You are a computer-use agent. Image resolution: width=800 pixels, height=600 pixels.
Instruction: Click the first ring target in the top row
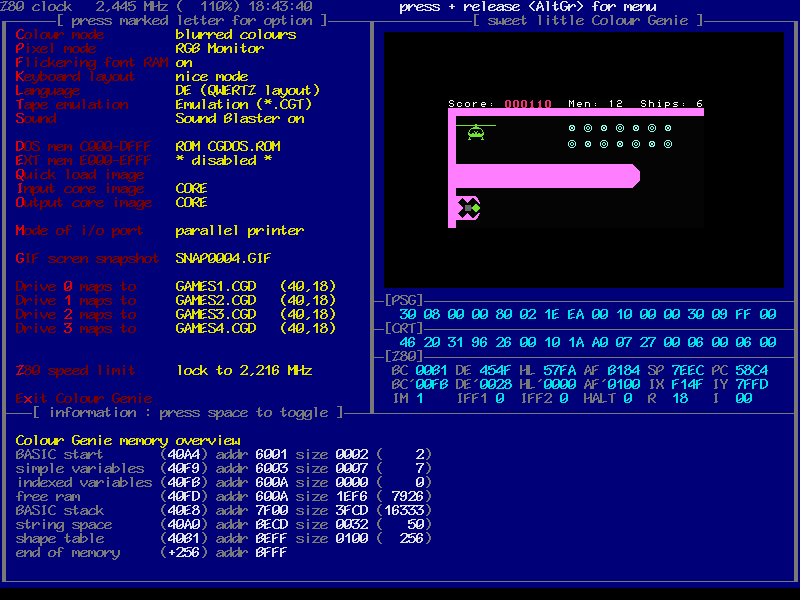(x=572, y=128)
